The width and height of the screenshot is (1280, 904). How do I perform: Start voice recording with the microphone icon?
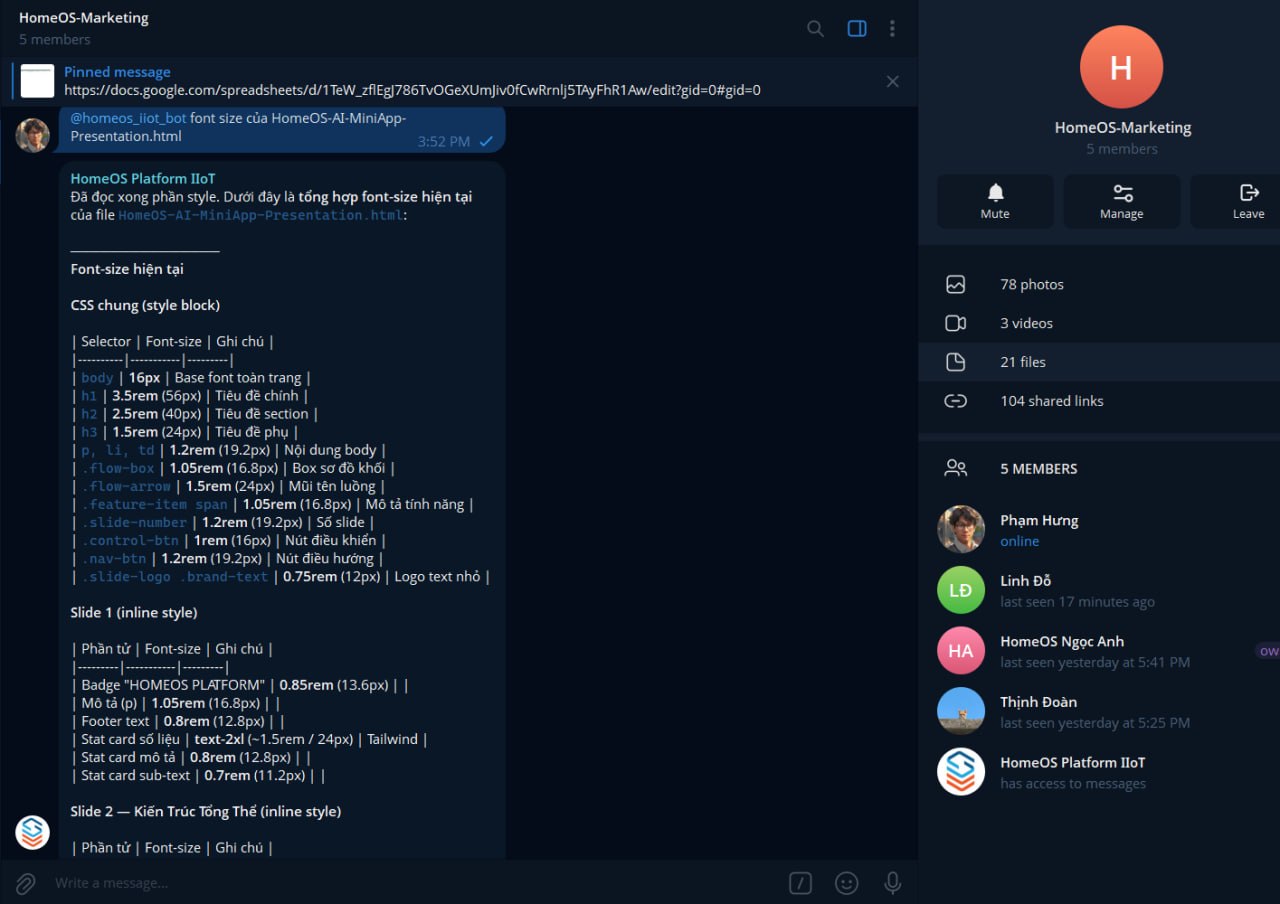[893, 883]
